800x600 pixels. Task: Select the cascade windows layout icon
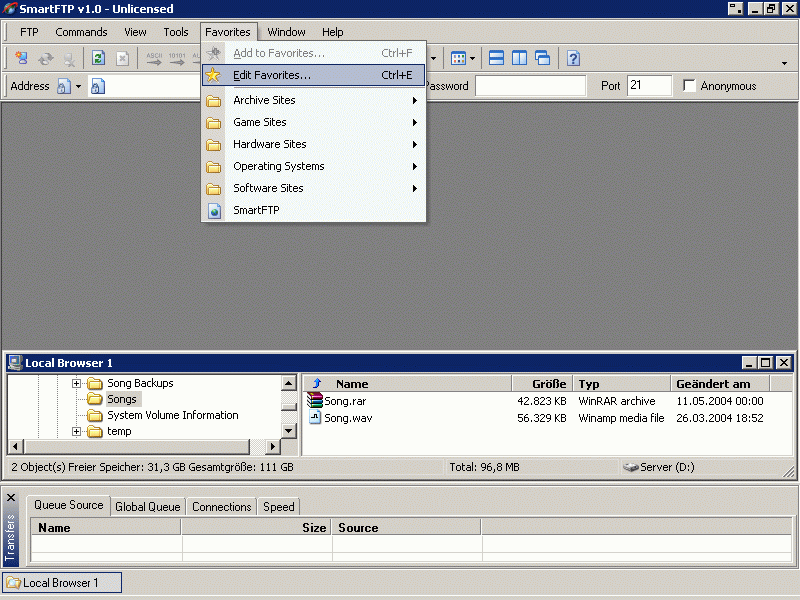point(542,59)
